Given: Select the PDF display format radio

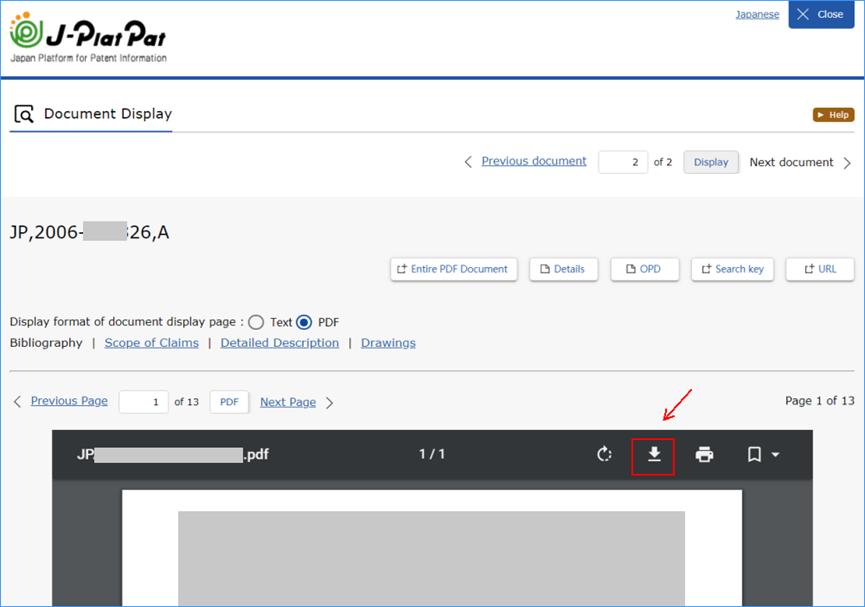Looking at the screenshot, I should (x=304, y=322).
